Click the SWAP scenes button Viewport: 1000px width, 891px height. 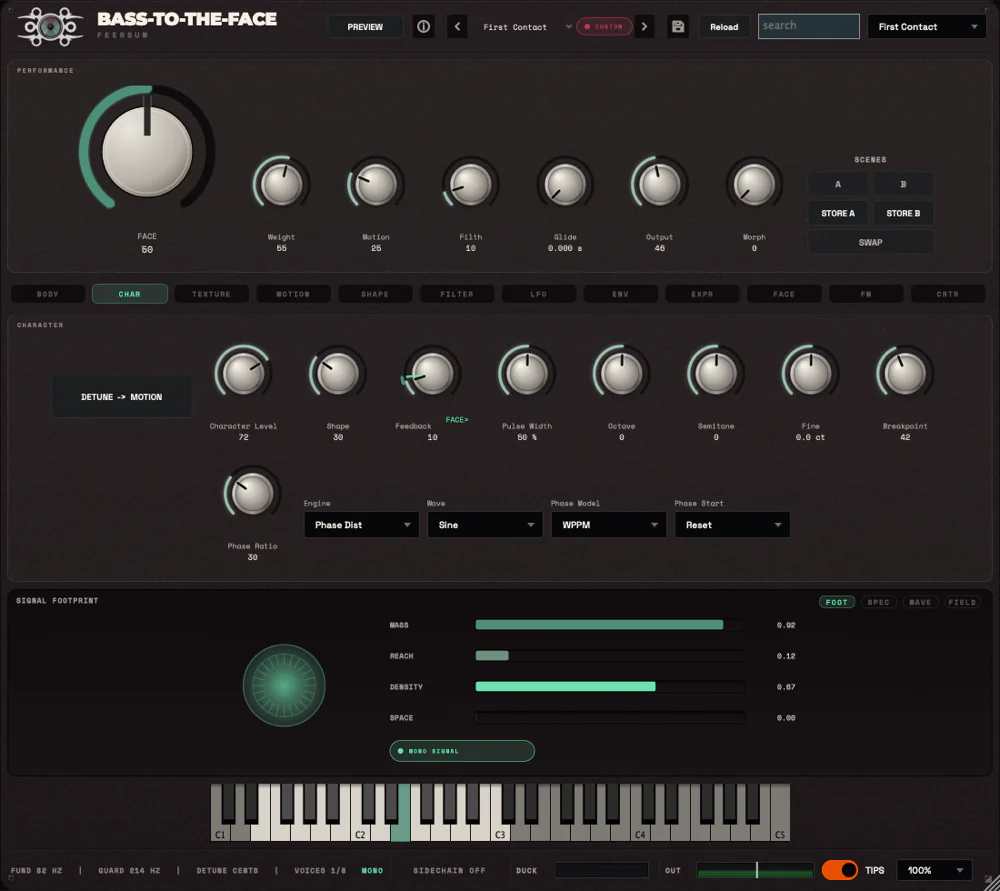pos(871,242)
